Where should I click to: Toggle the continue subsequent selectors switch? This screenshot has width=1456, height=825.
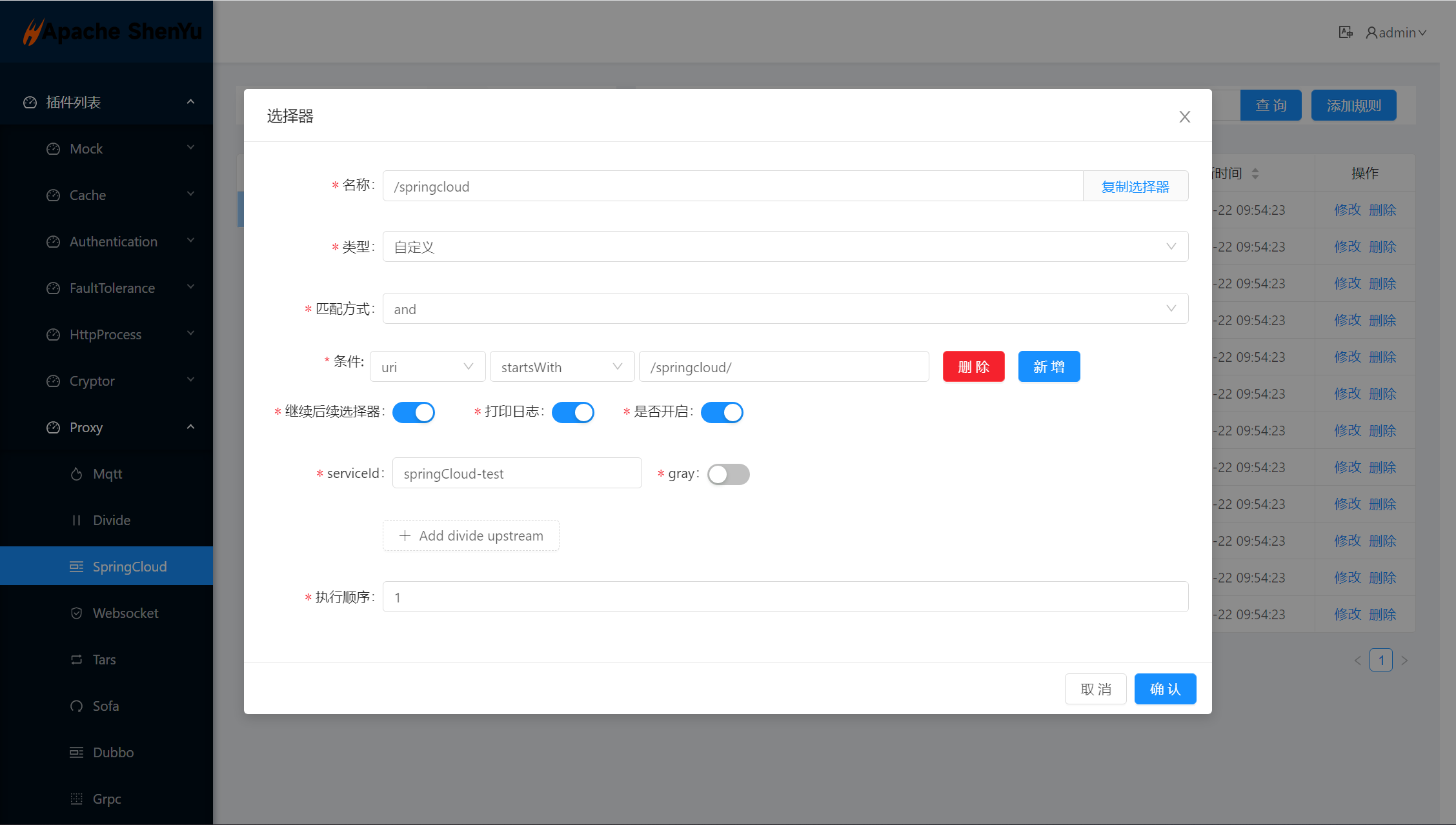[x=414, y=412]
